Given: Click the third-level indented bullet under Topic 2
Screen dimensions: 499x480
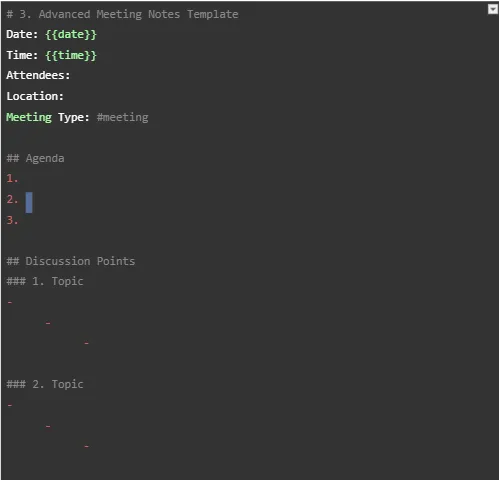Looking at the screenshot, I should click(x=87, y=446).
